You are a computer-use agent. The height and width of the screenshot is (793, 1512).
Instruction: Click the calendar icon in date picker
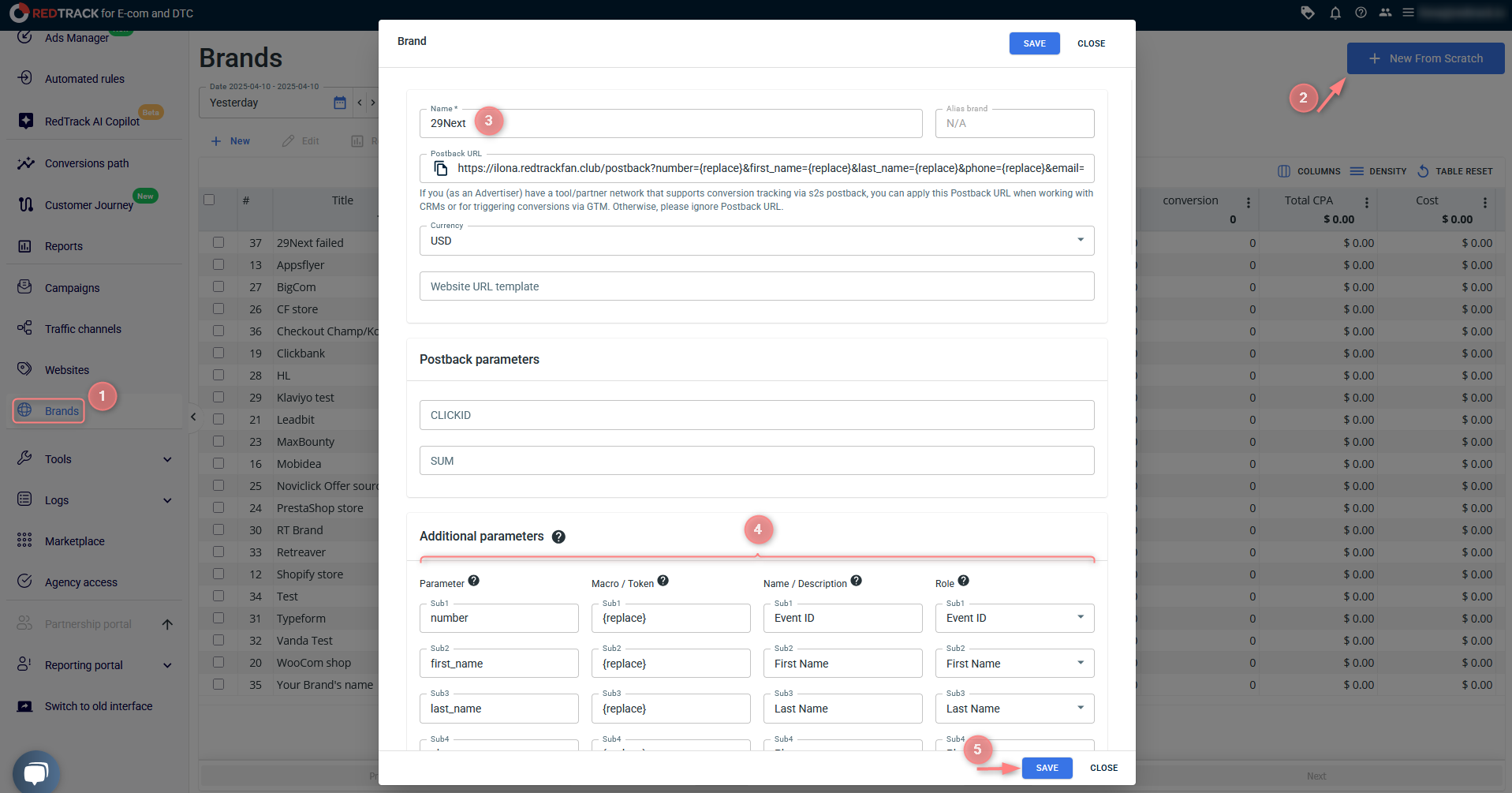(x=340, y=103)
